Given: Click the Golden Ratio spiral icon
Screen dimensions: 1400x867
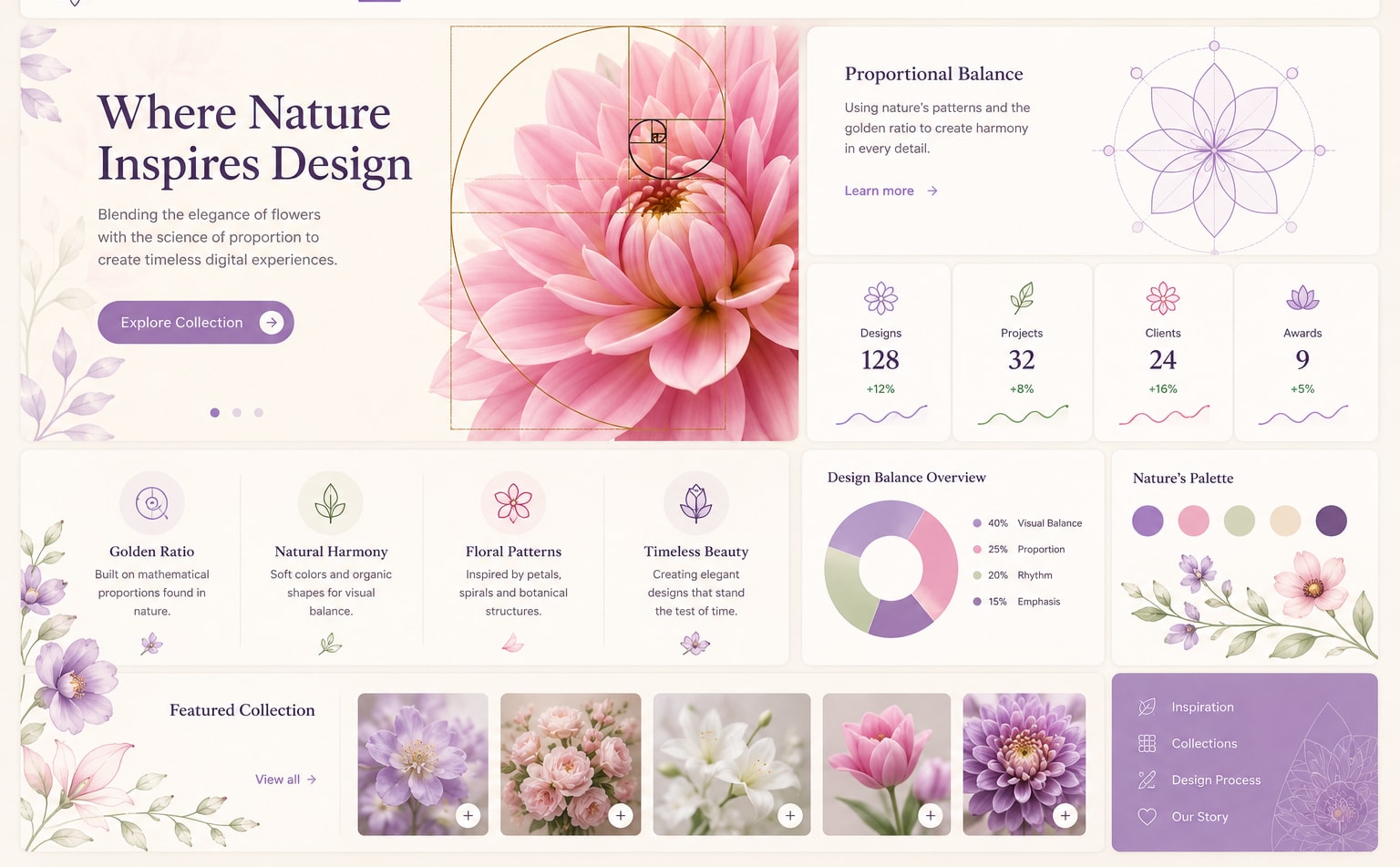Looking at the screenshot, I should click(x=152, y=502).
